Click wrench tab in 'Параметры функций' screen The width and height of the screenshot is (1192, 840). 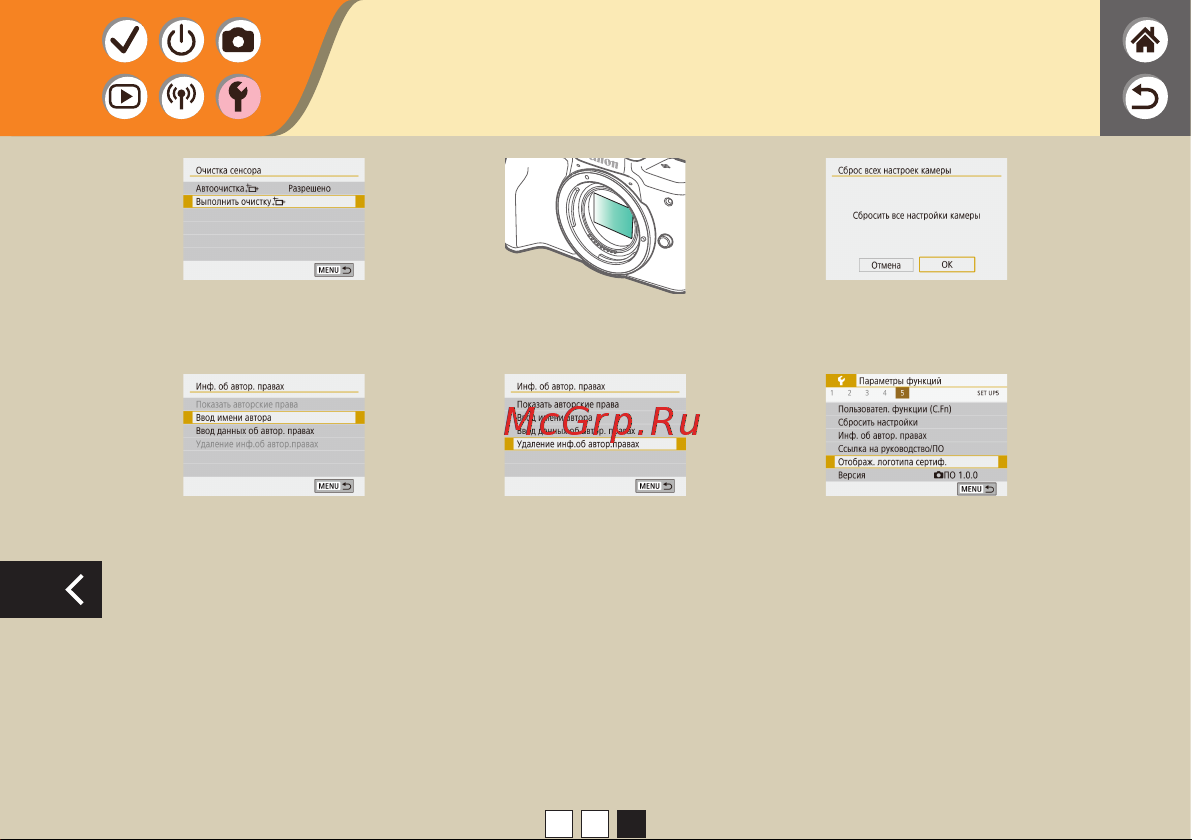click(x=841, y=380)
